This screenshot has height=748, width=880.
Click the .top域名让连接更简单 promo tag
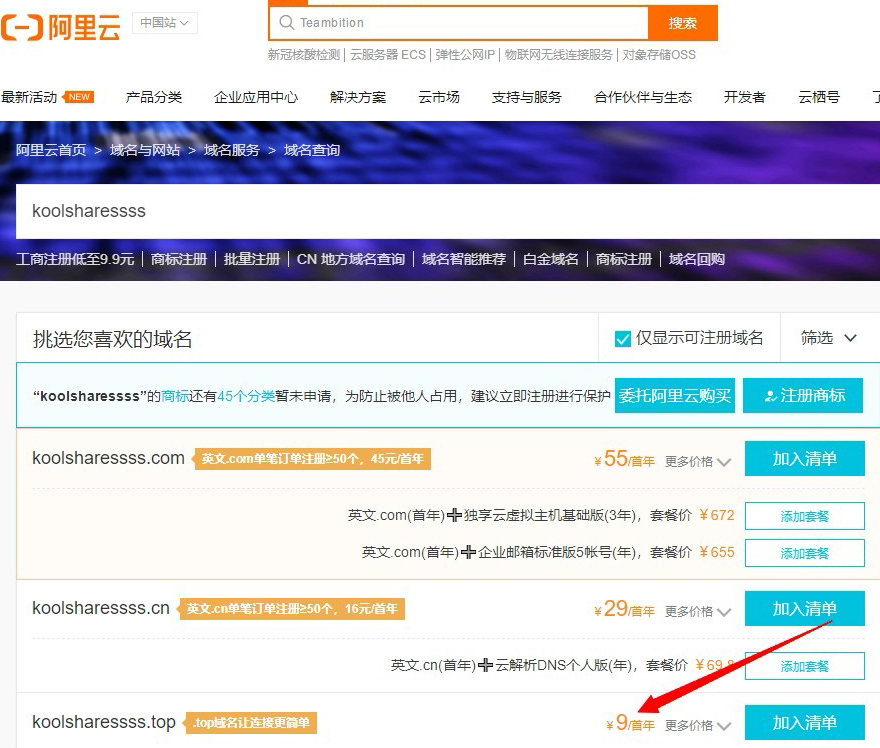251,723
